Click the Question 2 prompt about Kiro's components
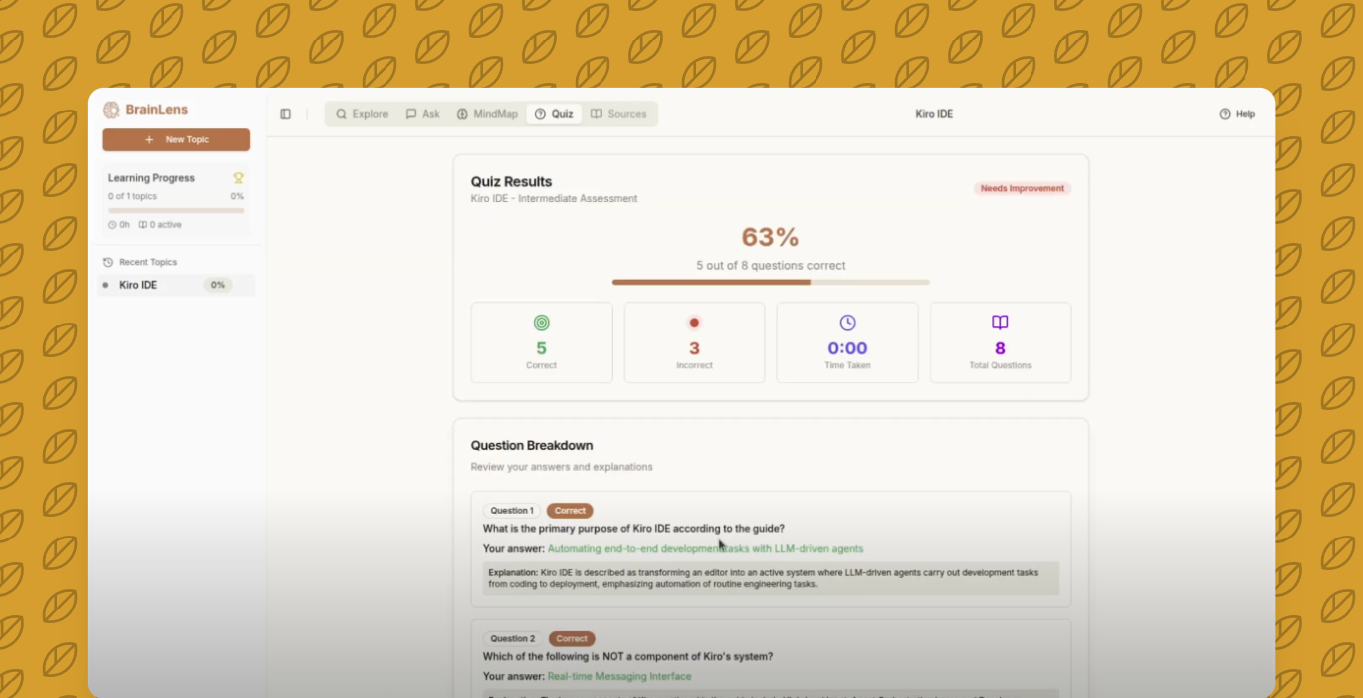 628,657
